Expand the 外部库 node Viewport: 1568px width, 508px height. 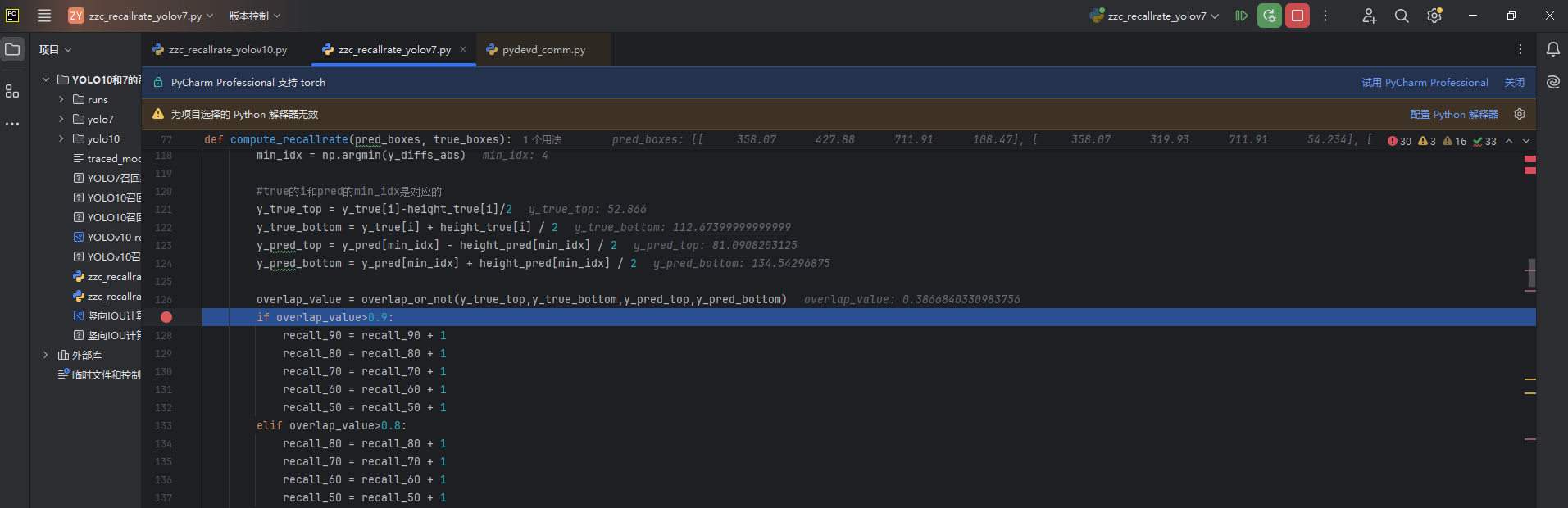click(x=46, y=355)
